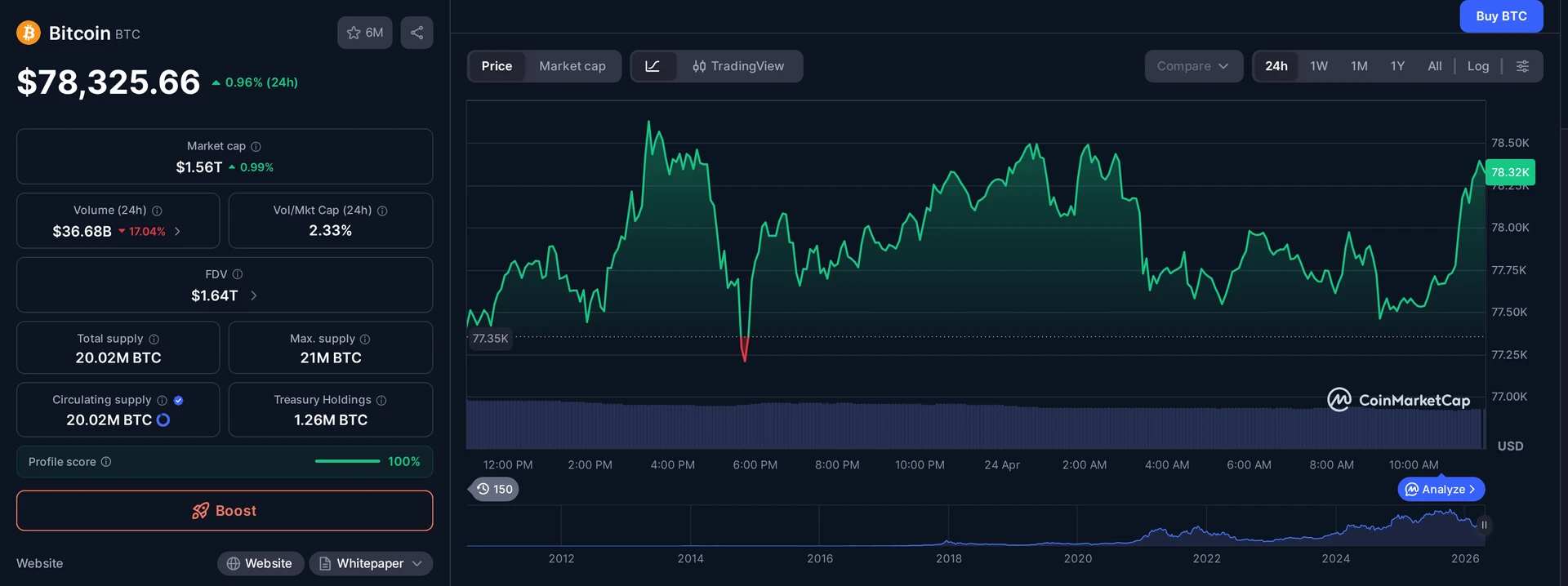This screenshot has width=1568, height=586.
Task: Click the Boost button
Action: point(225,511)
